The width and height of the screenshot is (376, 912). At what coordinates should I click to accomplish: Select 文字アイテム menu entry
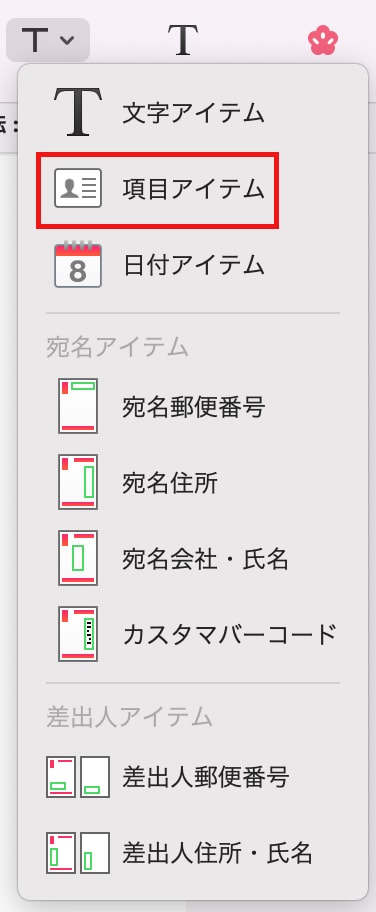pyautogui.click(x=193, y=112)
